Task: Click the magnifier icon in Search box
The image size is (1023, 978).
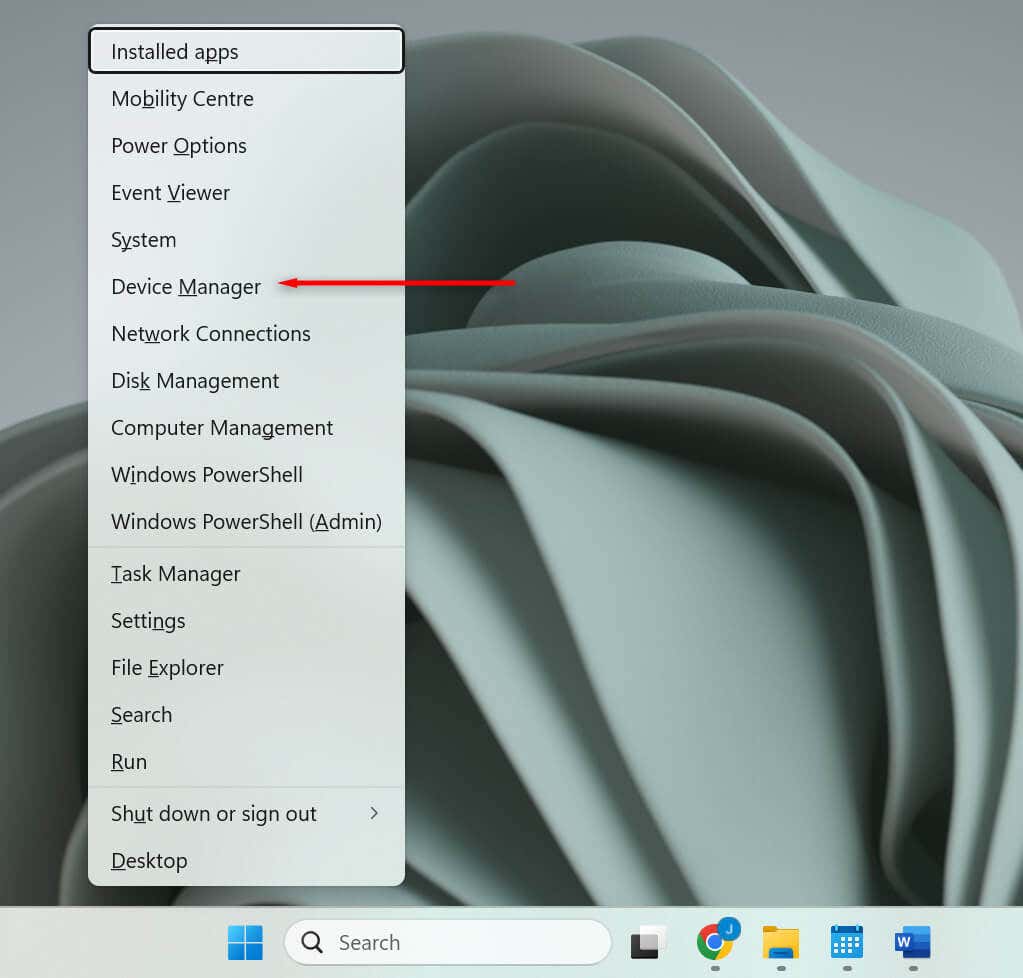Action: [x=312, y=942]
